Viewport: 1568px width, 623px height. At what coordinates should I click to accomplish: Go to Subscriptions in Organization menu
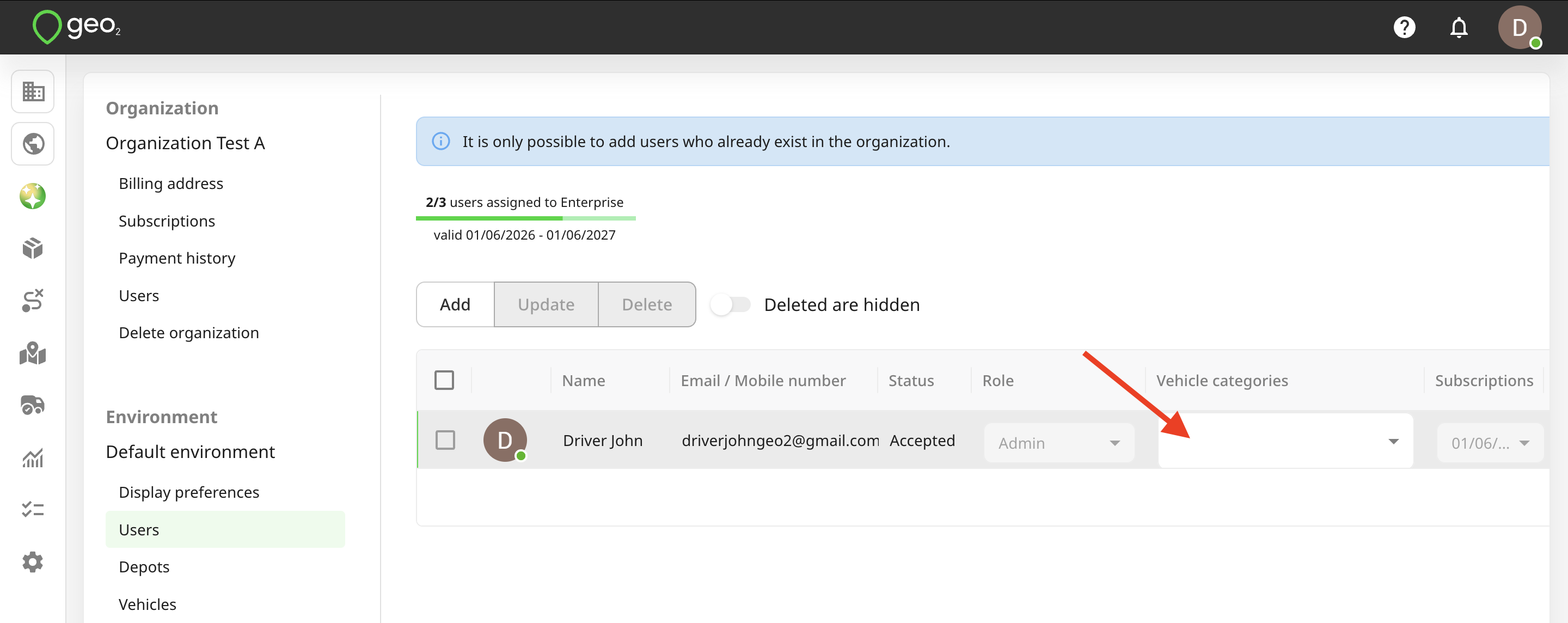(167, 221)
